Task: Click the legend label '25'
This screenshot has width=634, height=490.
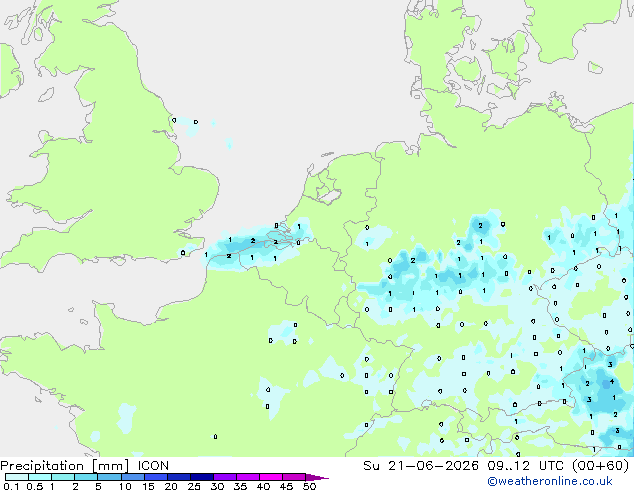Action: [194, 486]
